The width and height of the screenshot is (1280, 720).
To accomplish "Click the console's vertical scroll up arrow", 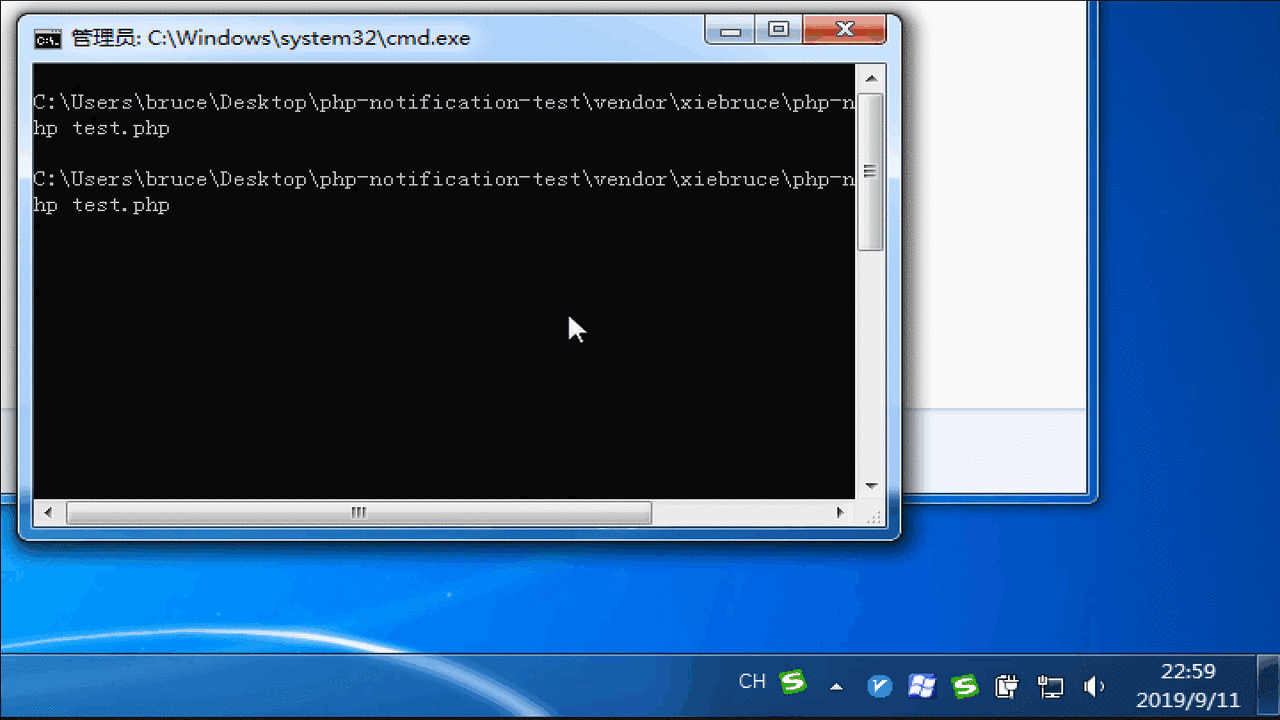I will pyautogui.click(x=871, y=78).
